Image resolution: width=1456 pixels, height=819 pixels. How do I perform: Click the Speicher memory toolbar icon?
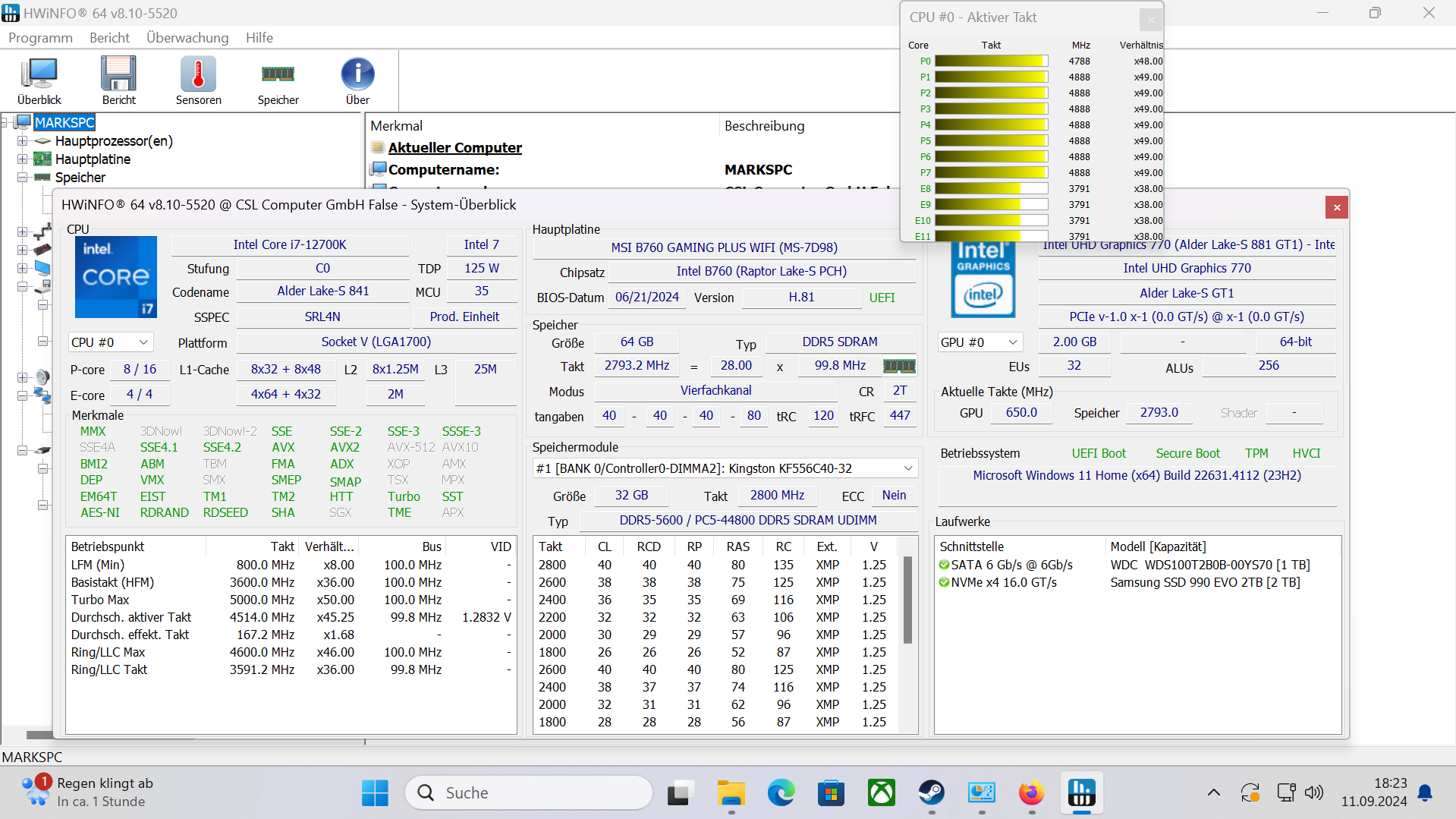278,80
